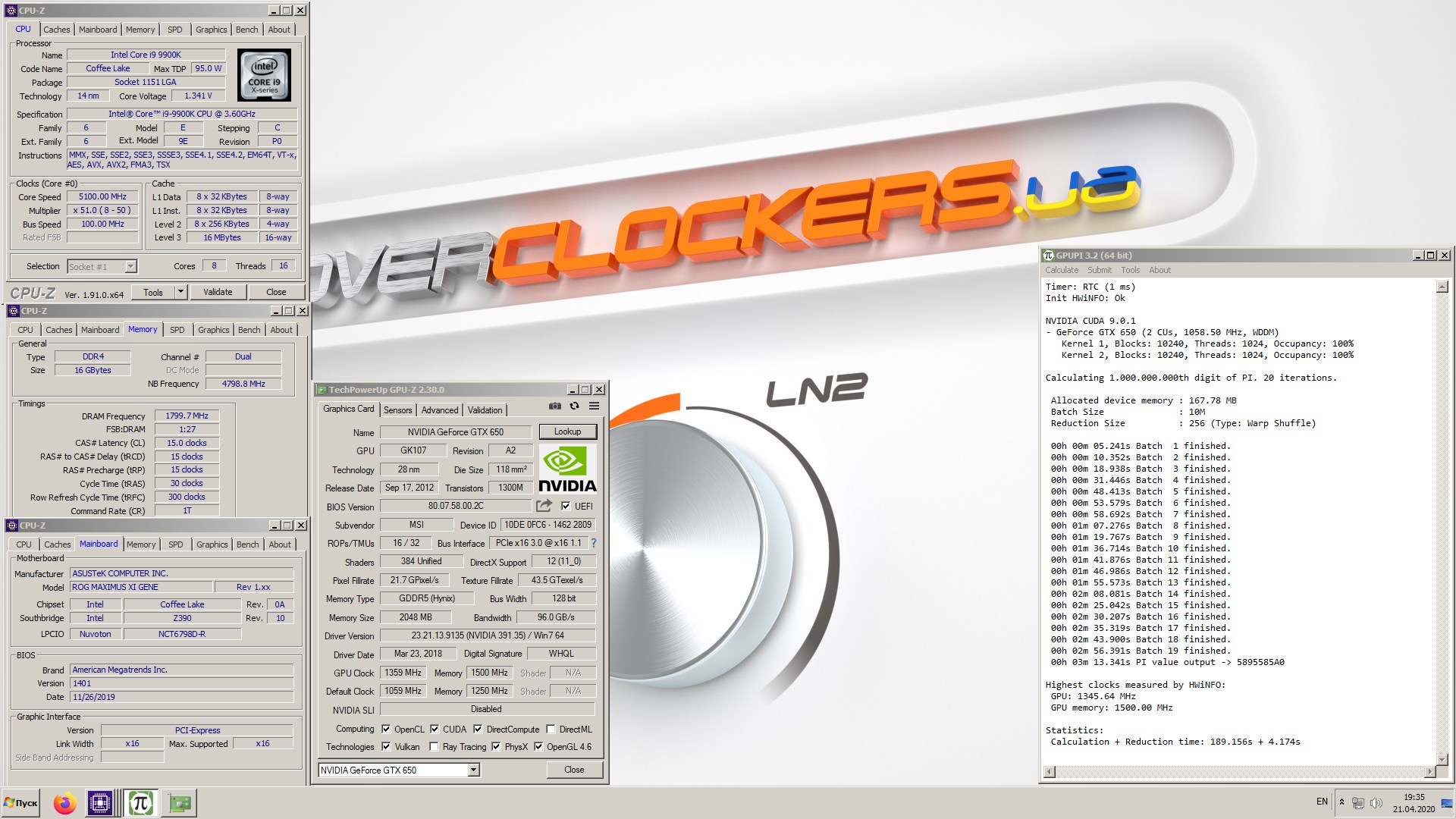Expand the Tools button dropdown arrow

coord(180,292)
